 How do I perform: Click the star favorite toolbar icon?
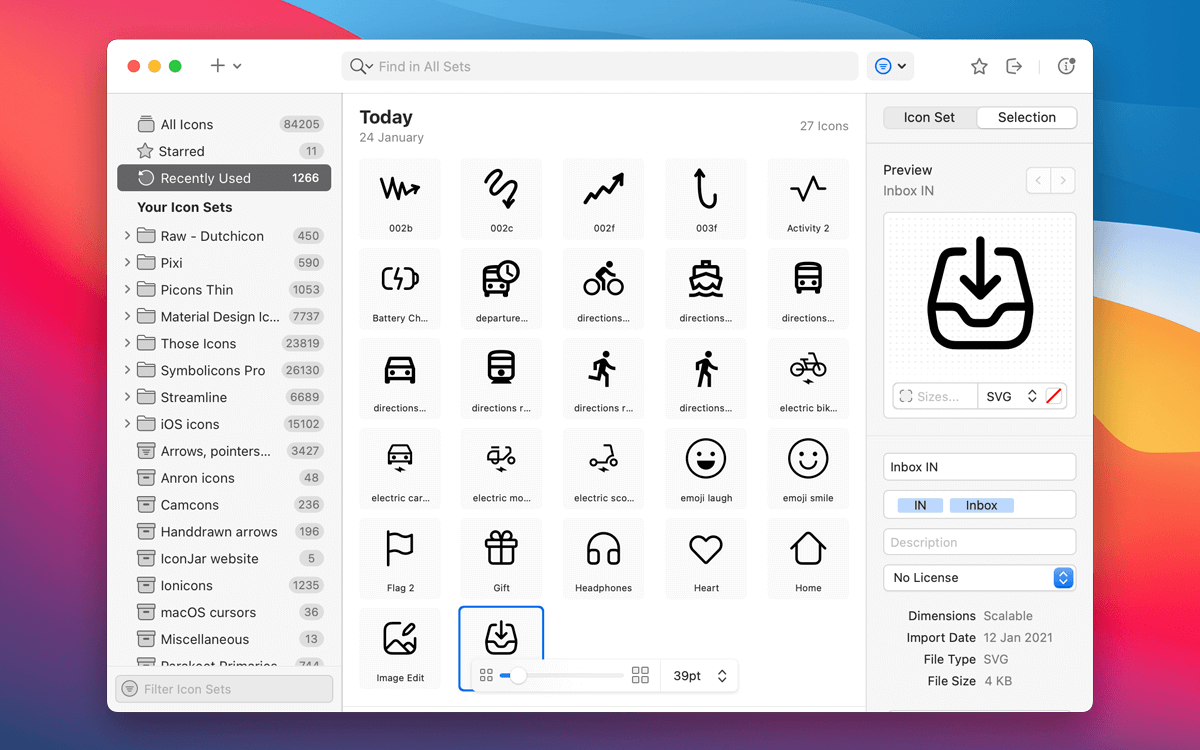tap(979, 66)
